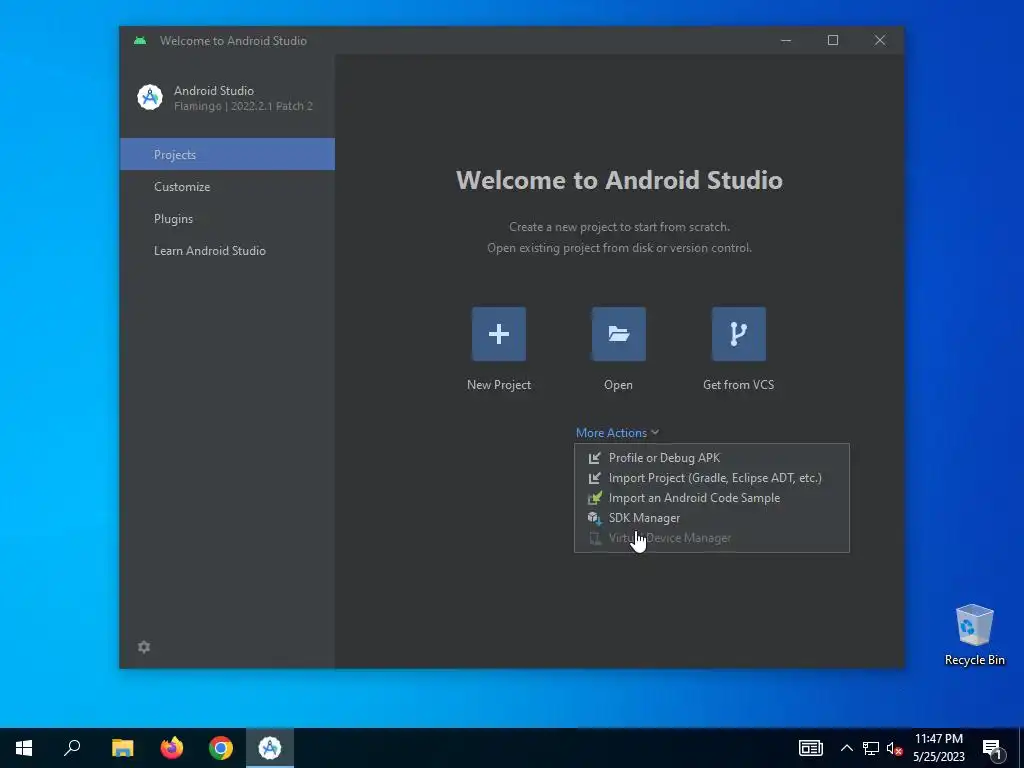This screenshot has width=1024, height=768.
Task: Click the green Android icon in title bar
Action: point(140,40)
